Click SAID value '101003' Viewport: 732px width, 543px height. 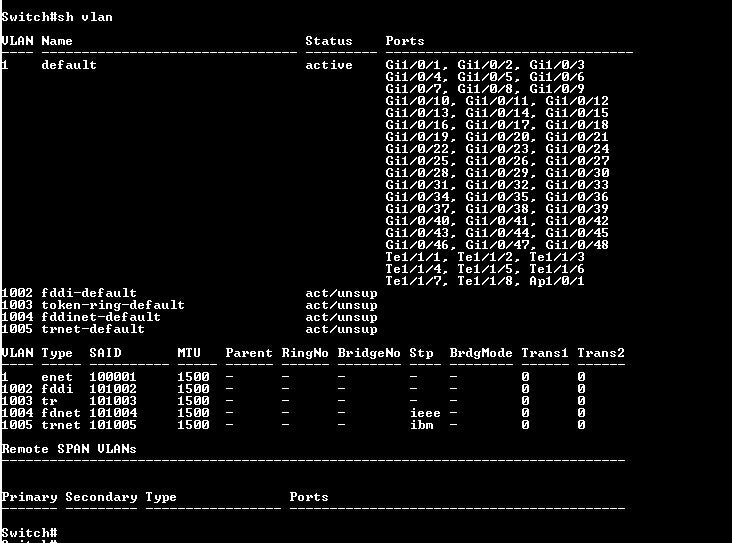[x=113, y=401]
